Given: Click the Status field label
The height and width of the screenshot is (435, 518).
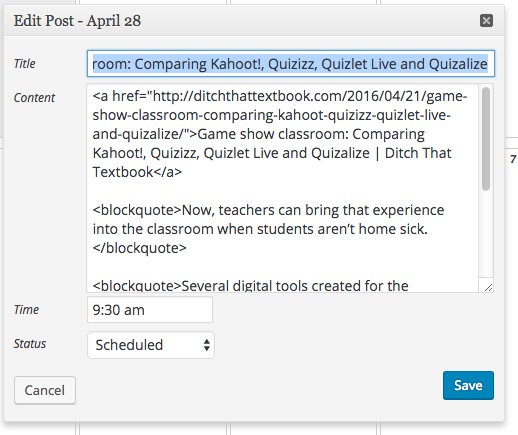Looking at the screenshot, I should (30, 344).
